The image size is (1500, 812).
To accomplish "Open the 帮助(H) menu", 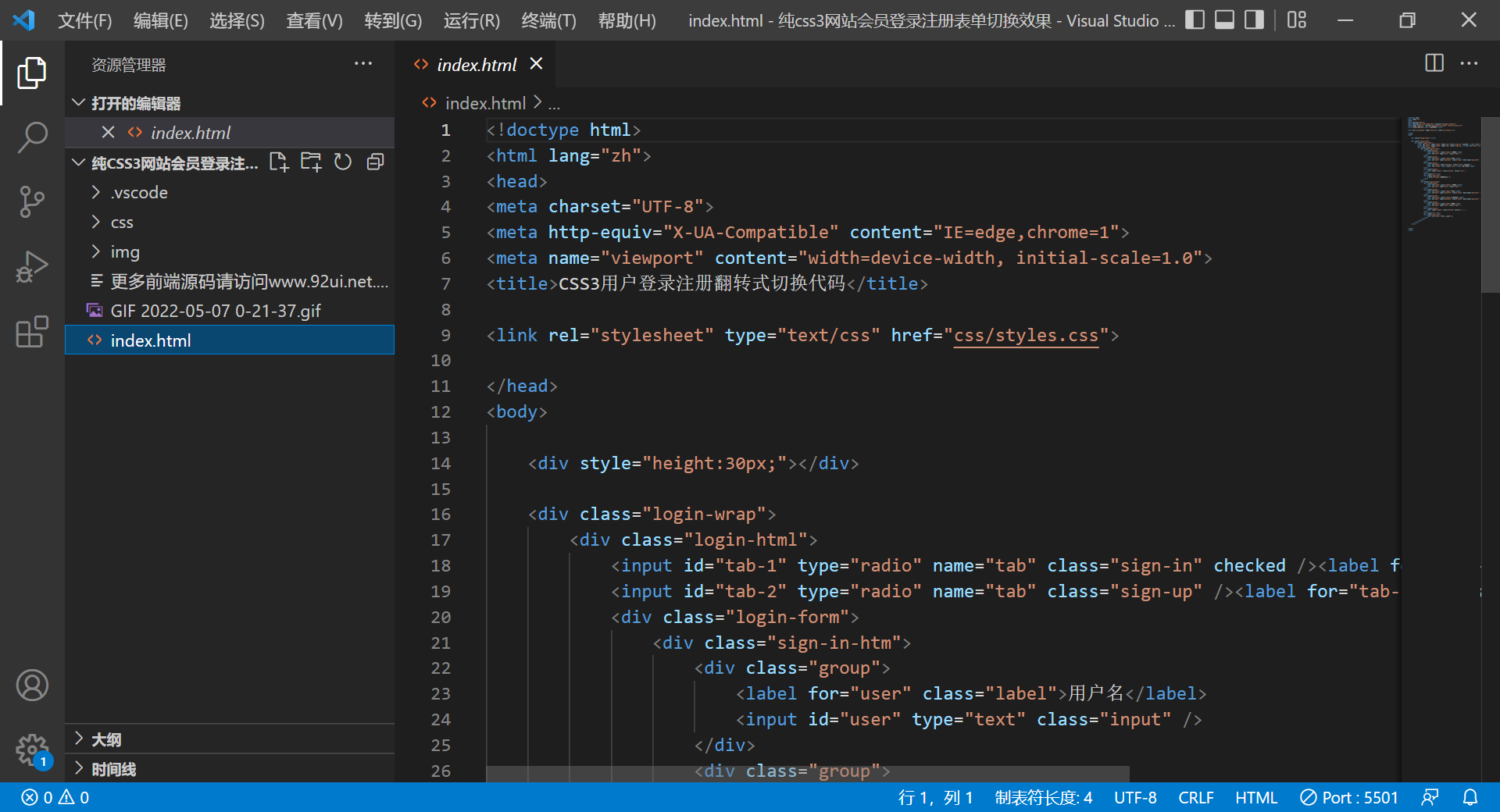I will tap(627, 20).
